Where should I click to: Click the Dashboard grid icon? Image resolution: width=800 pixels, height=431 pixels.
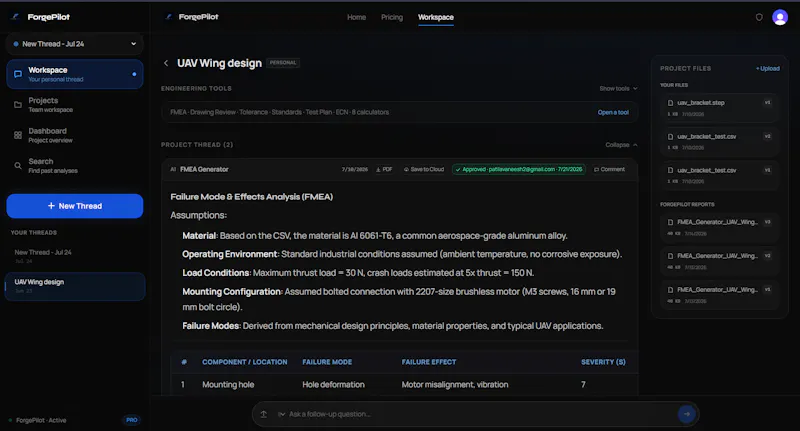pyautogui.click(x=18, y=135)
